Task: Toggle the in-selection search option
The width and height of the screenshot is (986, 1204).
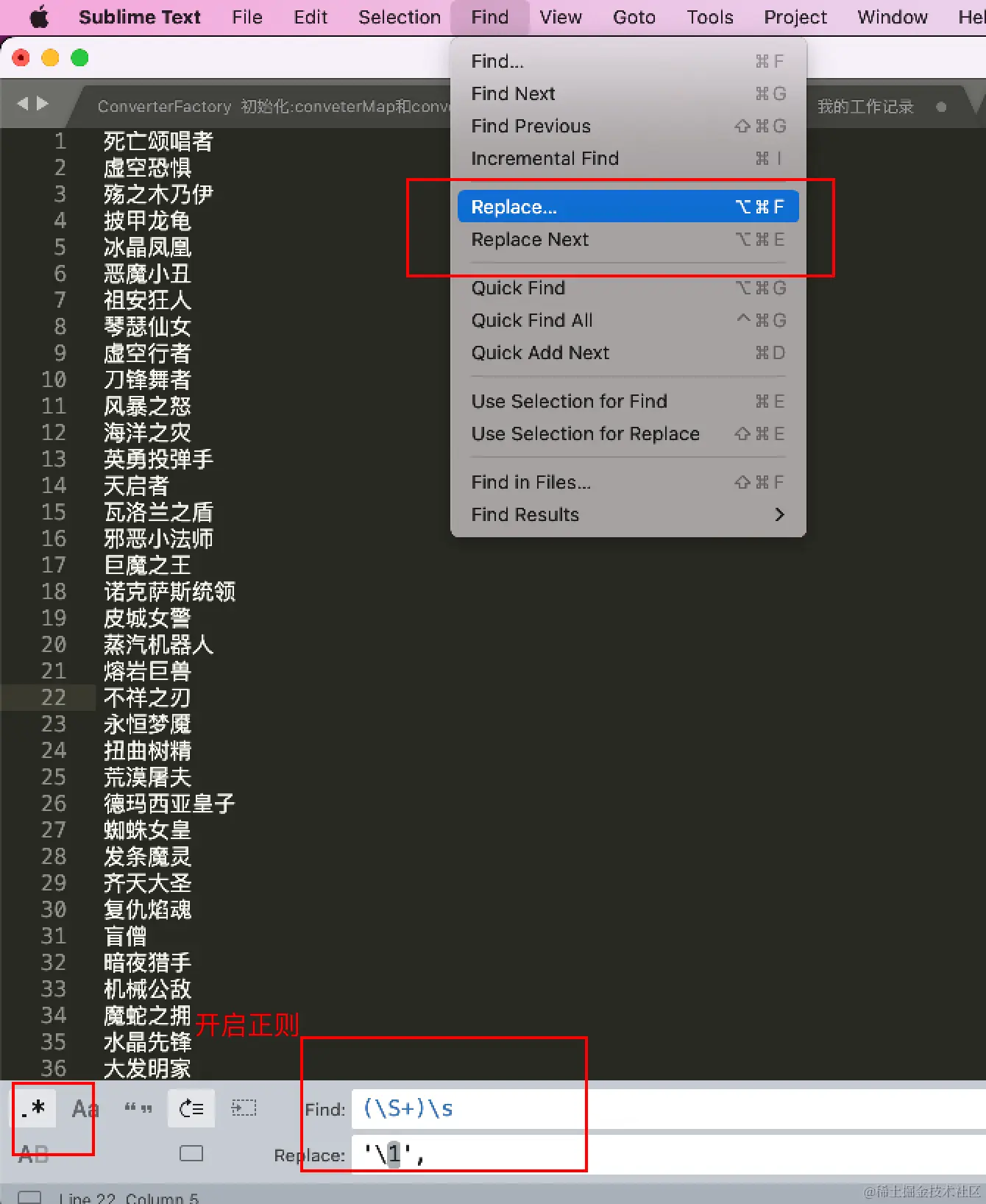Action: point(244,1108)
